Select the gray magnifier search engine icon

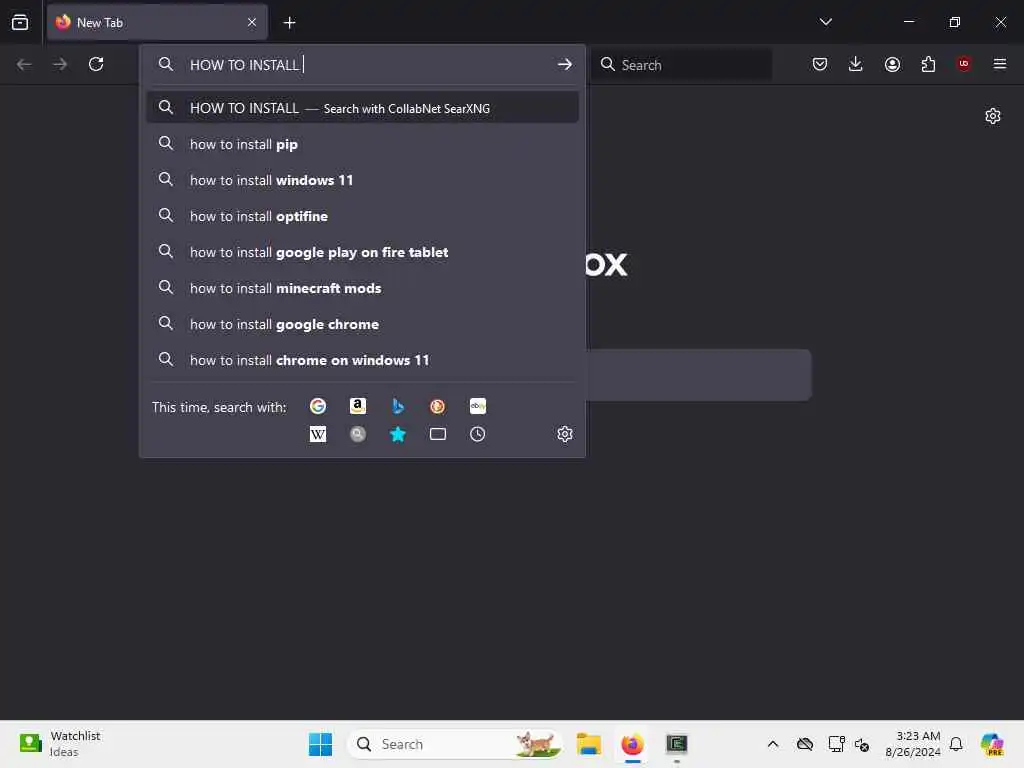pos(357,434)
